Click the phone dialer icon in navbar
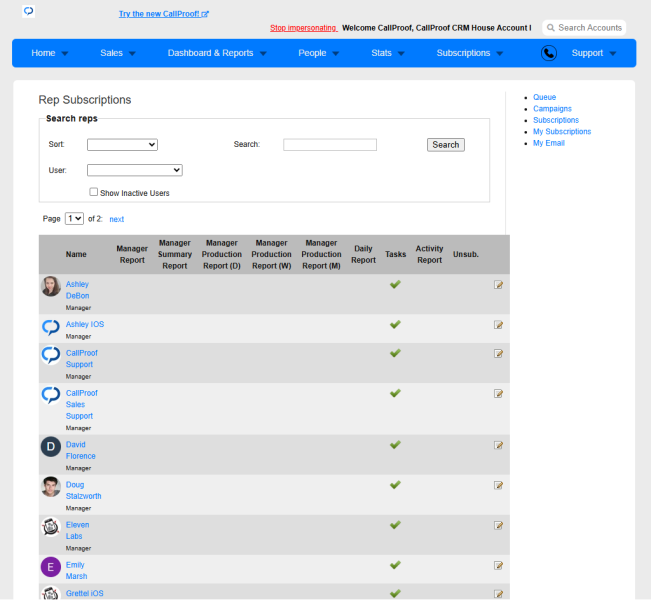Image resolution: width=651 pixels, height=600 pixels. [548, 53]
